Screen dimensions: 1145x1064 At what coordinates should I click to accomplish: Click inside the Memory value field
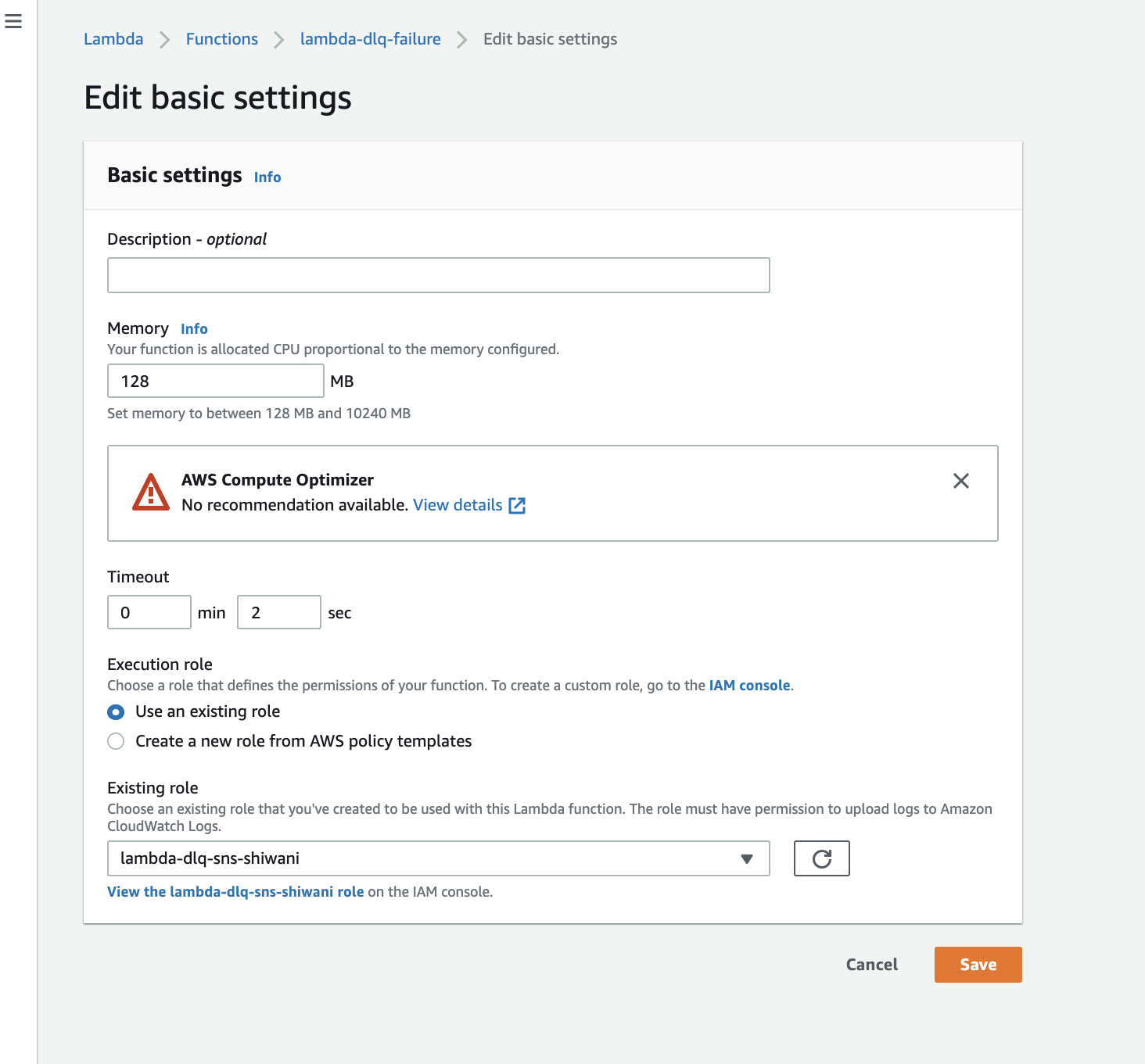(x=215, y=381)
